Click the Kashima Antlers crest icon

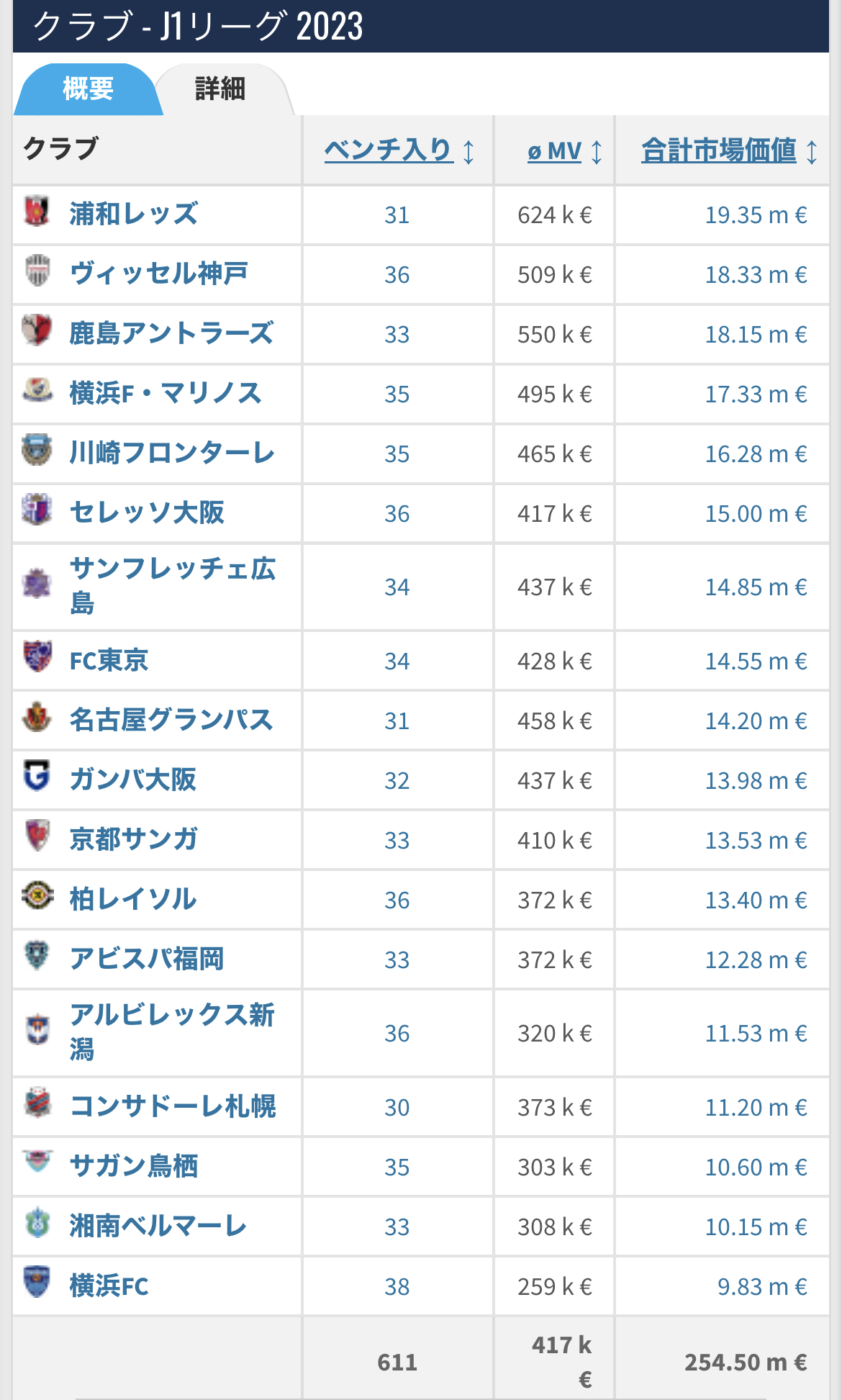point(37,331)
